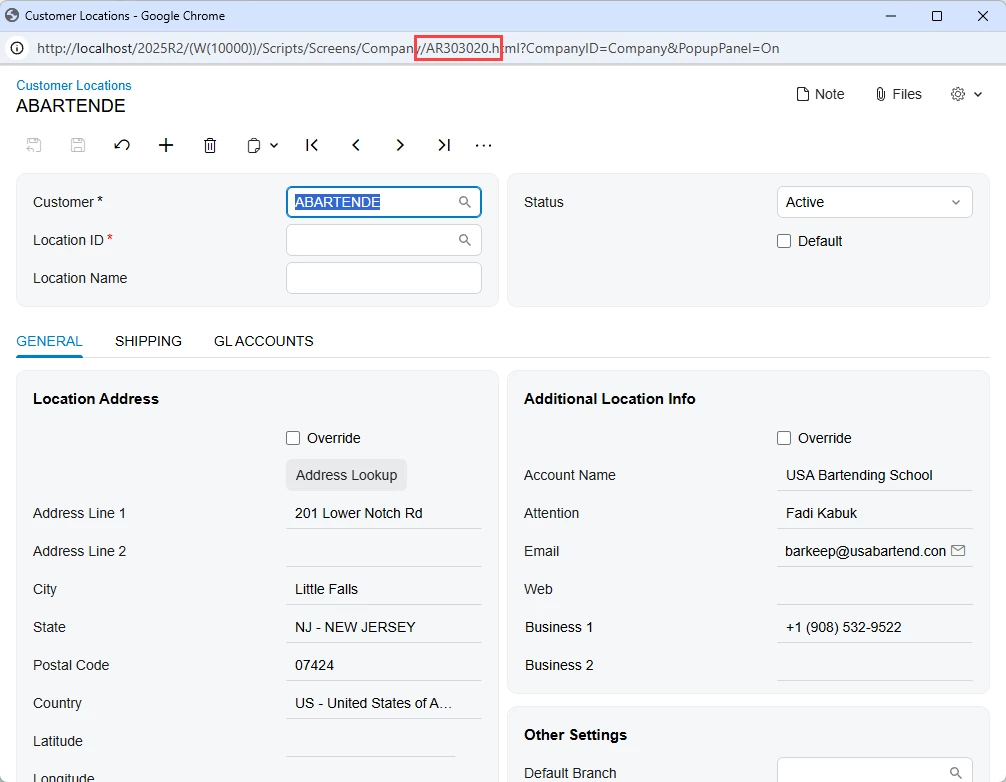Click the Undo/Cancel arrow icon

click(122, 145)
